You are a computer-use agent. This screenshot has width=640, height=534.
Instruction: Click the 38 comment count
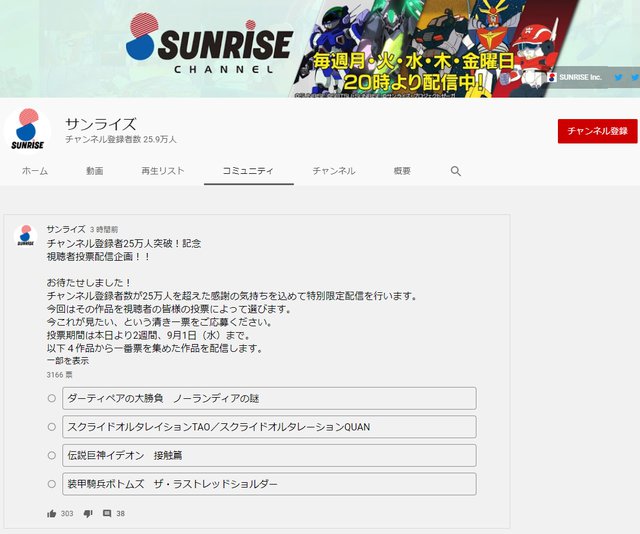120,514
